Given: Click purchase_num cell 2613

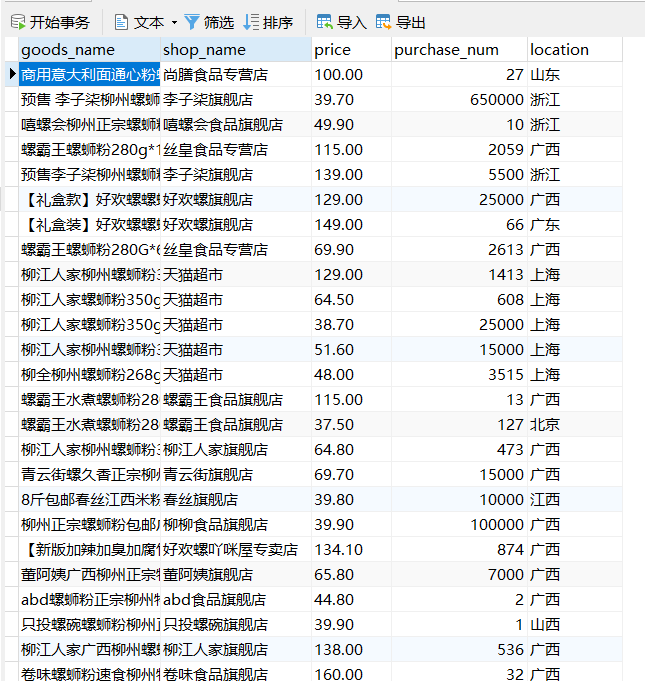Looking at the screenshot, I should (x=460, y=249).
